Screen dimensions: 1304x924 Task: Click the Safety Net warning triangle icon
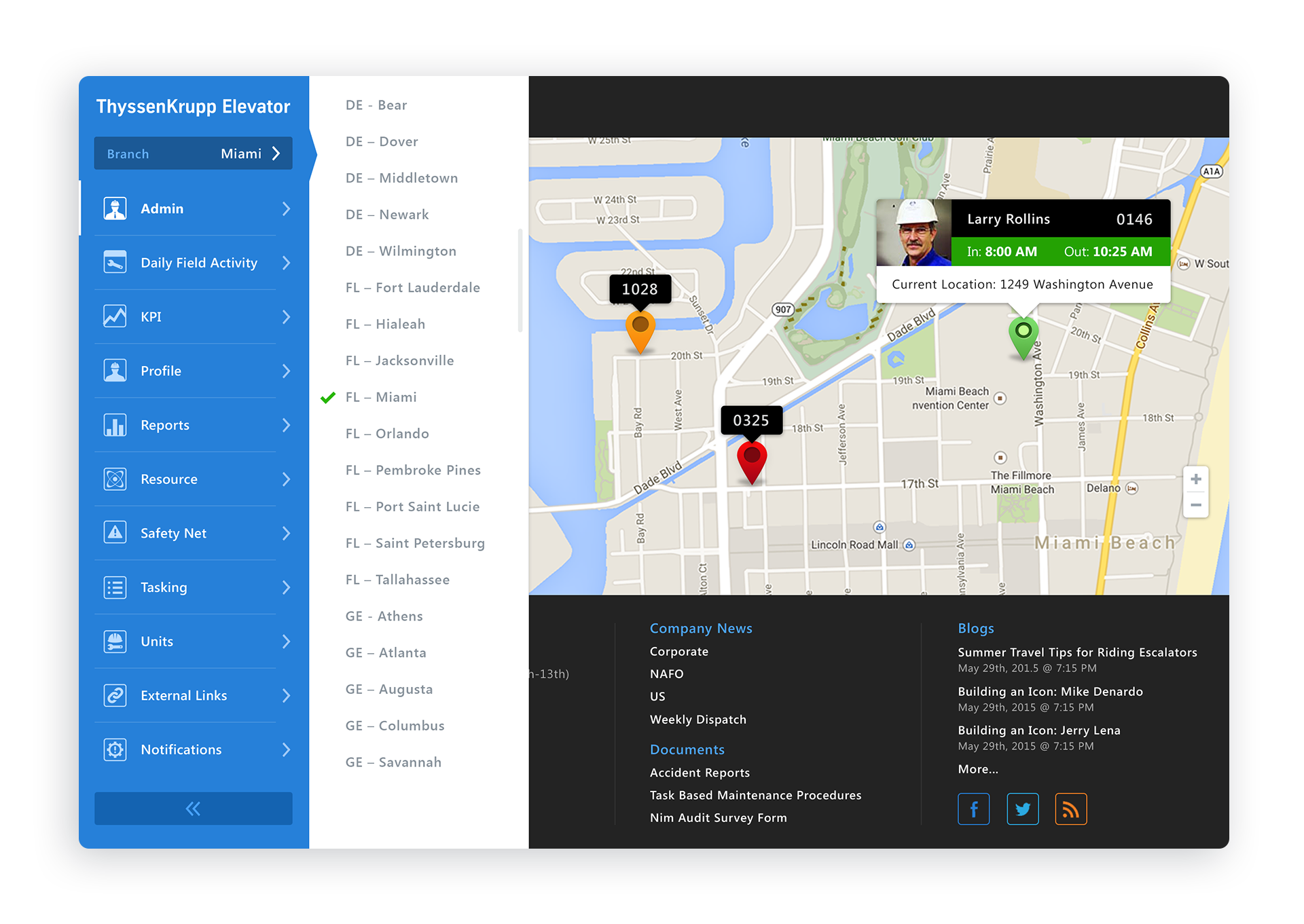(115, 533)
